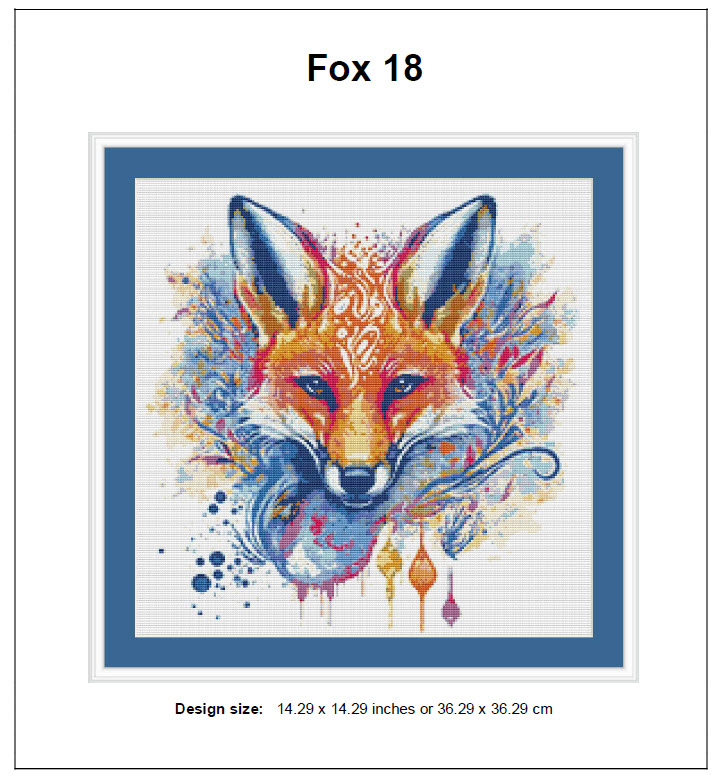The height and width of the screenshot is (778, 718).
Task: Click the blue curled tendril on right
Action: (538, 460)
